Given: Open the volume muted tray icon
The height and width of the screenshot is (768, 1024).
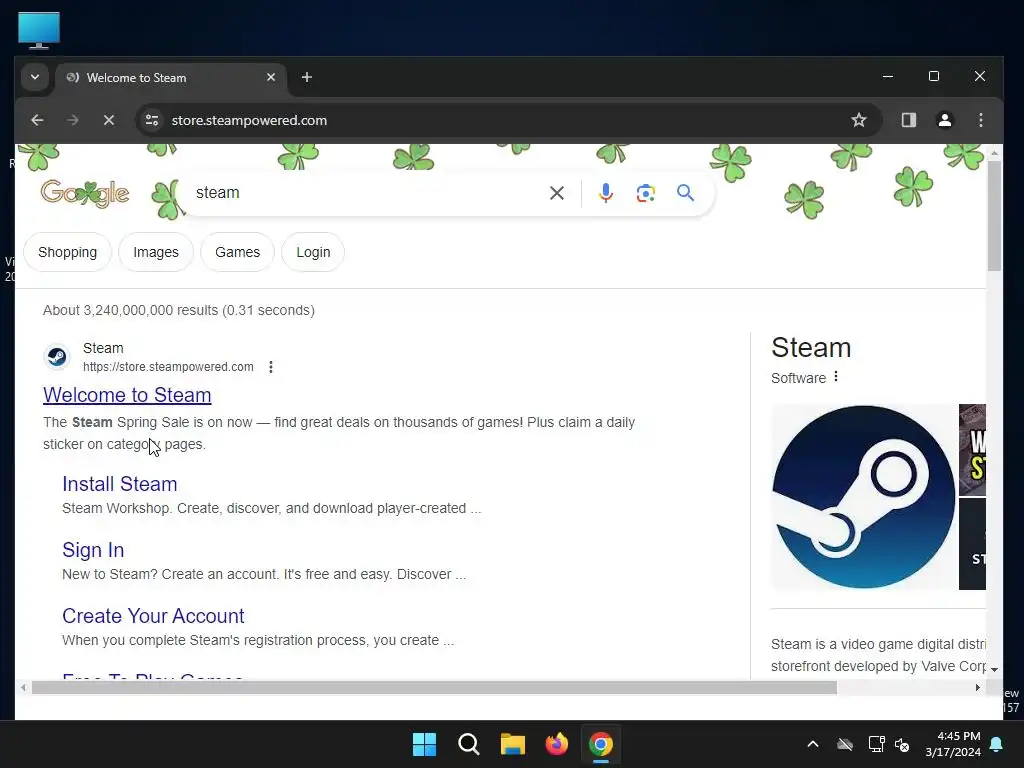Looking at the screenshot, I should [x=902, y=744].
